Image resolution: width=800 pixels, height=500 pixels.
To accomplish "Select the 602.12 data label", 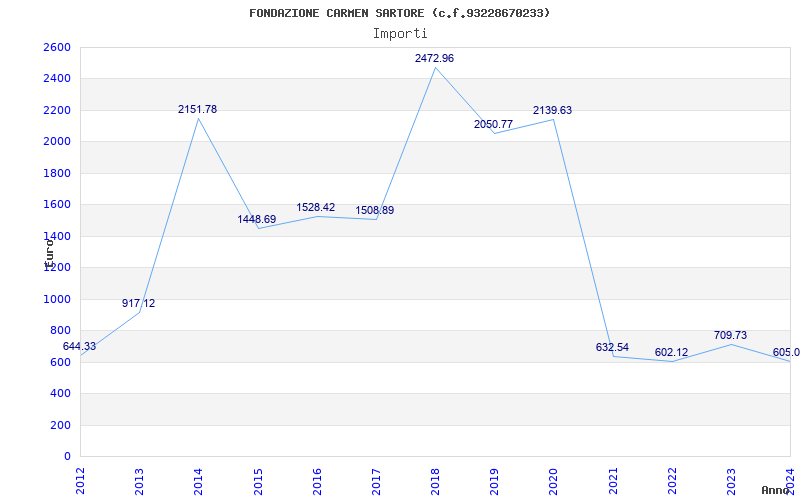I will point(671,352).
